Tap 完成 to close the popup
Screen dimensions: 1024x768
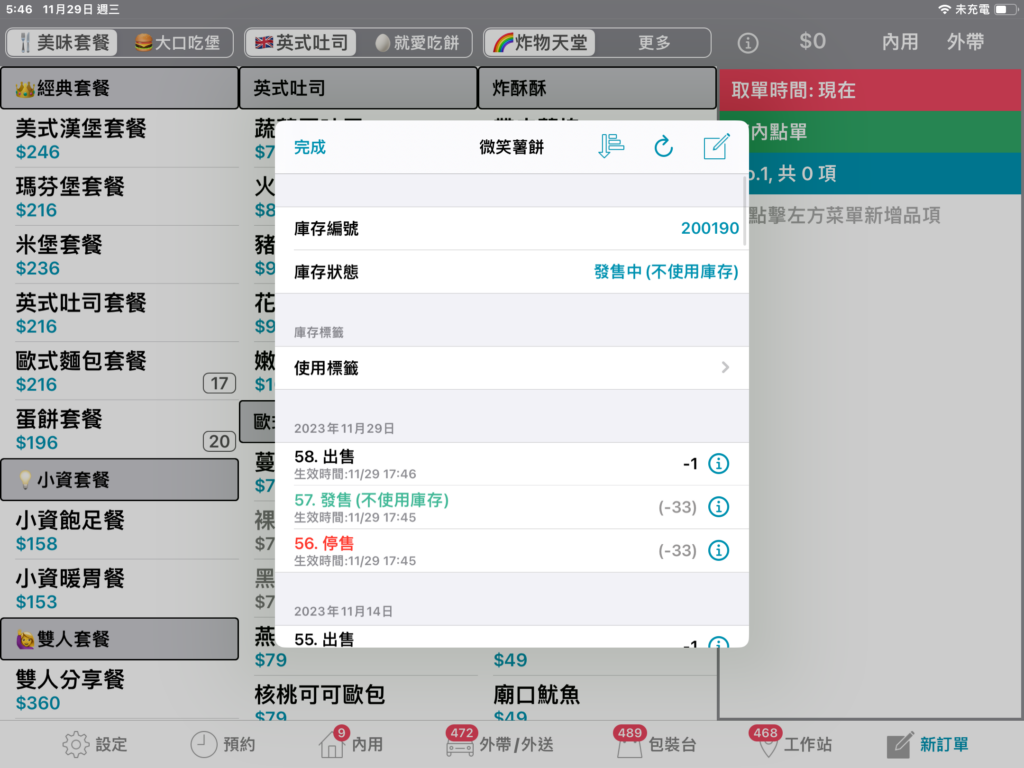coord(310,147)
